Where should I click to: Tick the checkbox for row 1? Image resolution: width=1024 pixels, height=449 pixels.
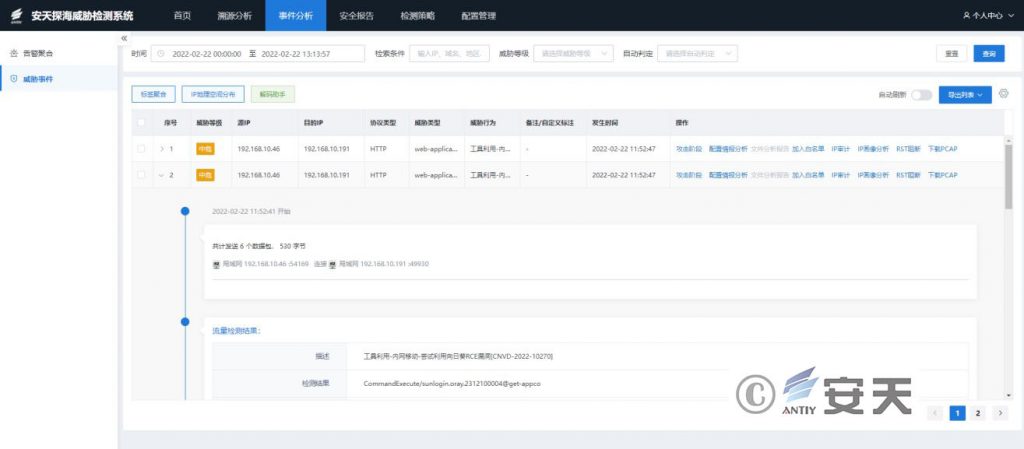(141, 148)
